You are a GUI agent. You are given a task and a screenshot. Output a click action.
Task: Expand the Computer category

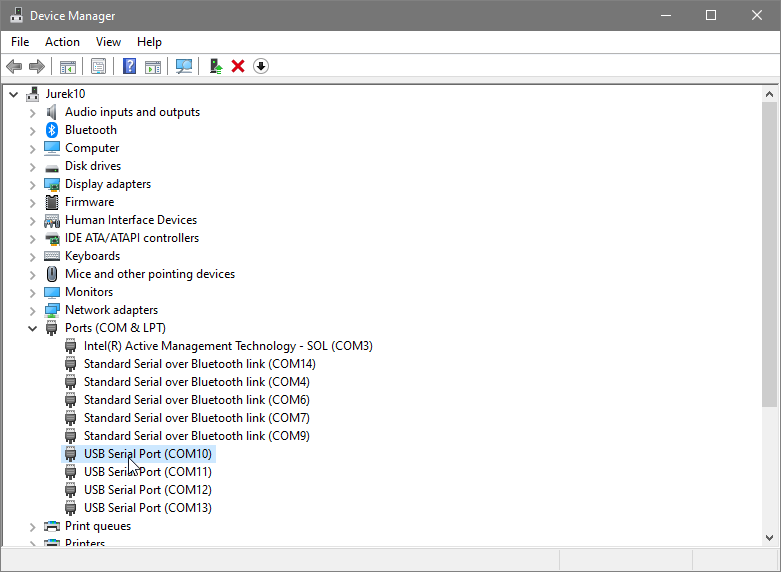(x=33, y=149)
